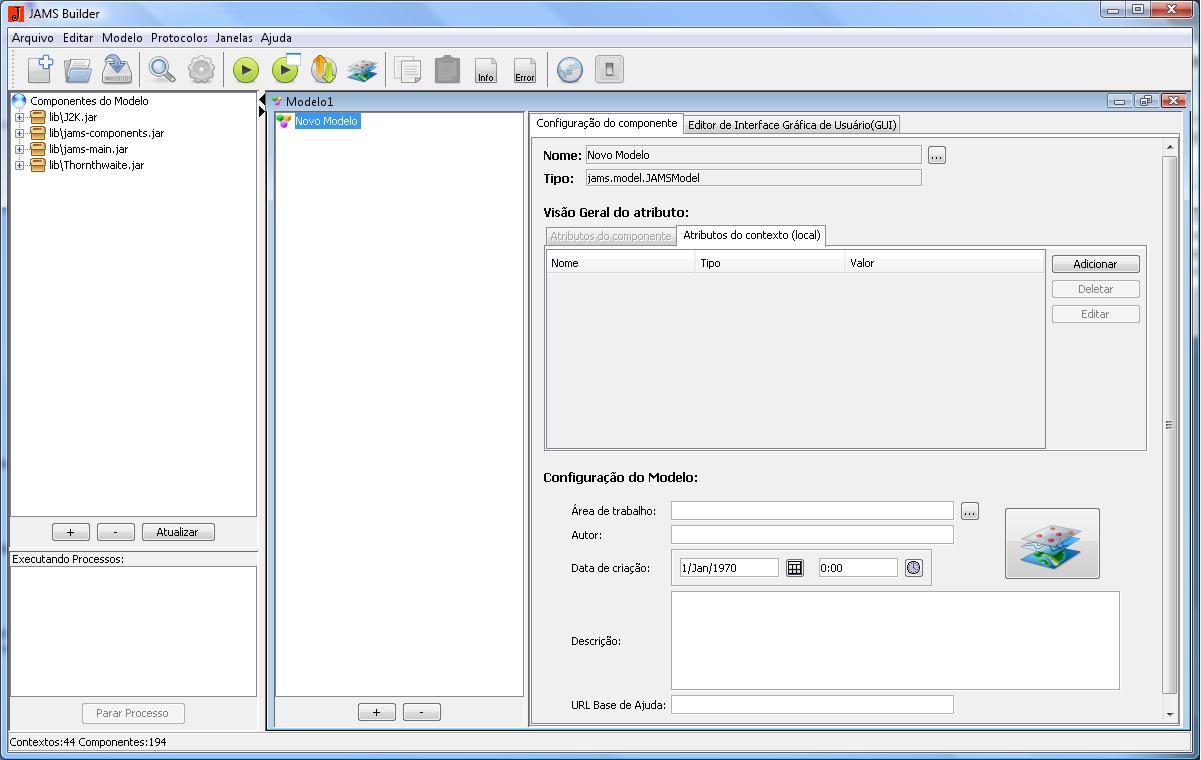The height and width of the screenshot is (760, 1201).
Task: Open the calendar picker for Data de criação
Action: [795, 568]
